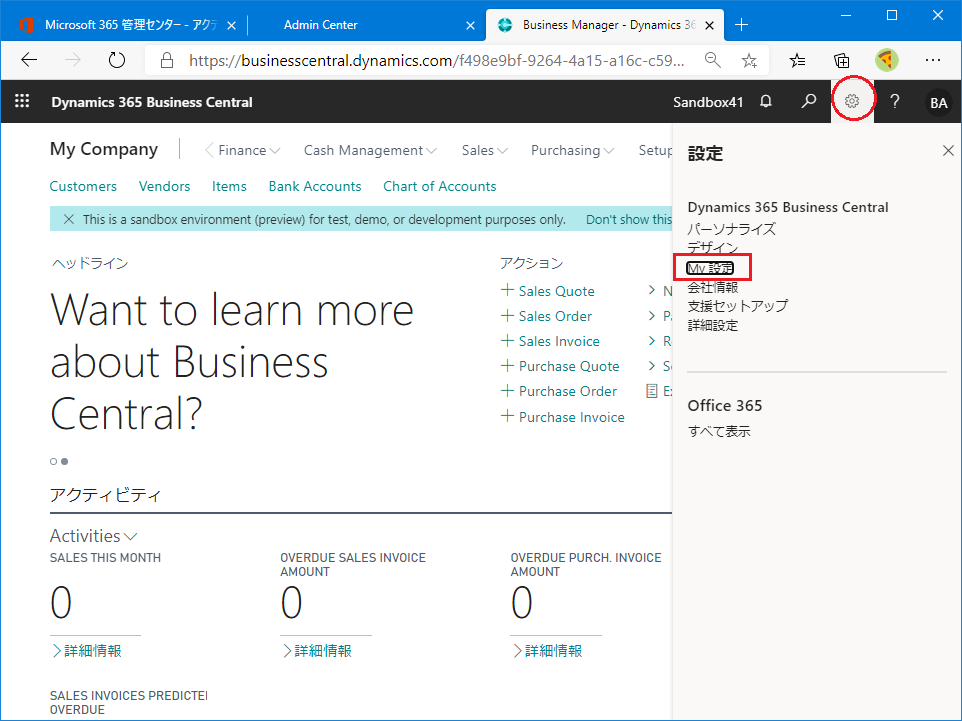This screenshot has height=721, width=962.
Task: Open 詳細情報 under Sales This Month
Action: [87, 650]
